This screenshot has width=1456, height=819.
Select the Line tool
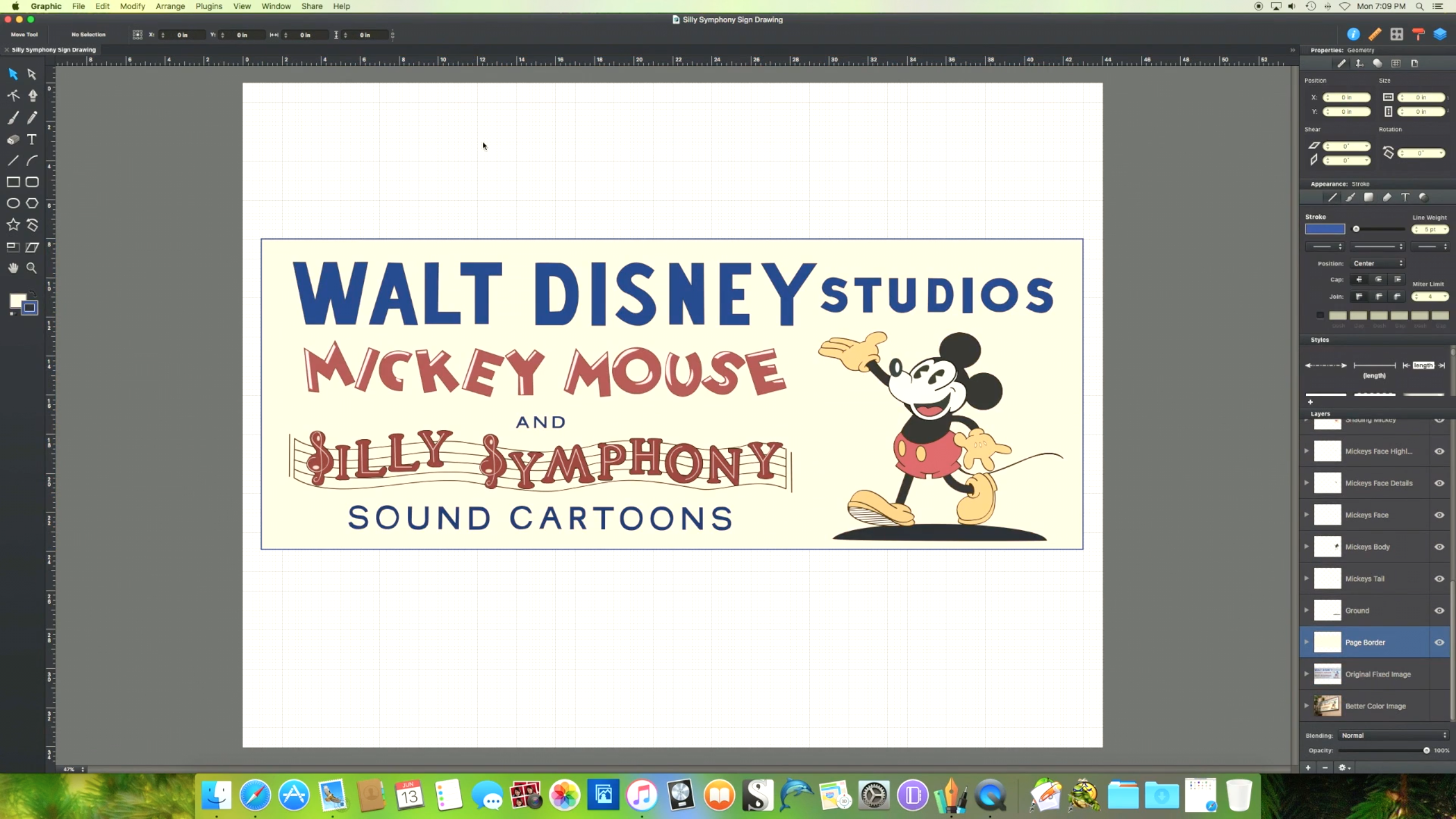[x=13, y=161]
